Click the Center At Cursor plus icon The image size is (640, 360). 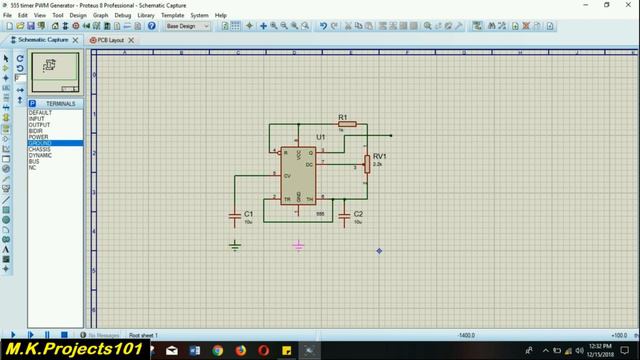click(x=263, y=26)
